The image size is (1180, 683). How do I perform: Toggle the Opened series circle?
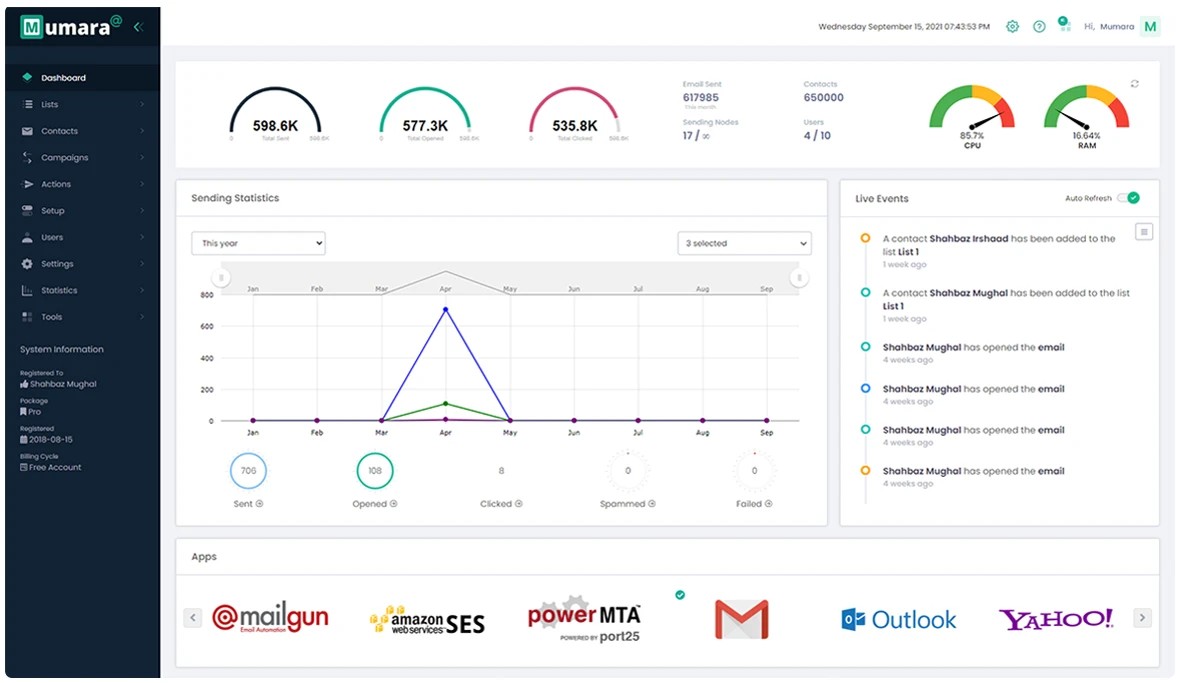pyautogui.click(x=375, y=471)
